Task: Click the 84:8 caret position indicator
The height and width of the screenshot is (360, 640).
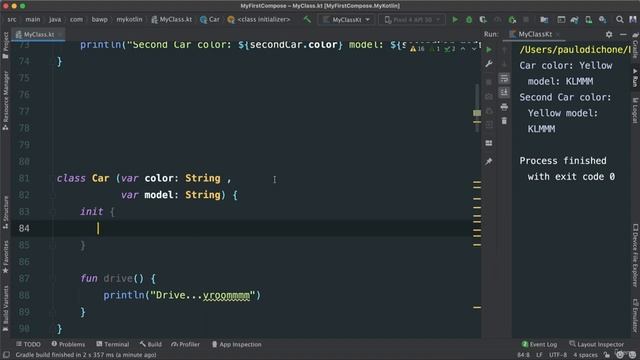Action: tap(523, 355)
